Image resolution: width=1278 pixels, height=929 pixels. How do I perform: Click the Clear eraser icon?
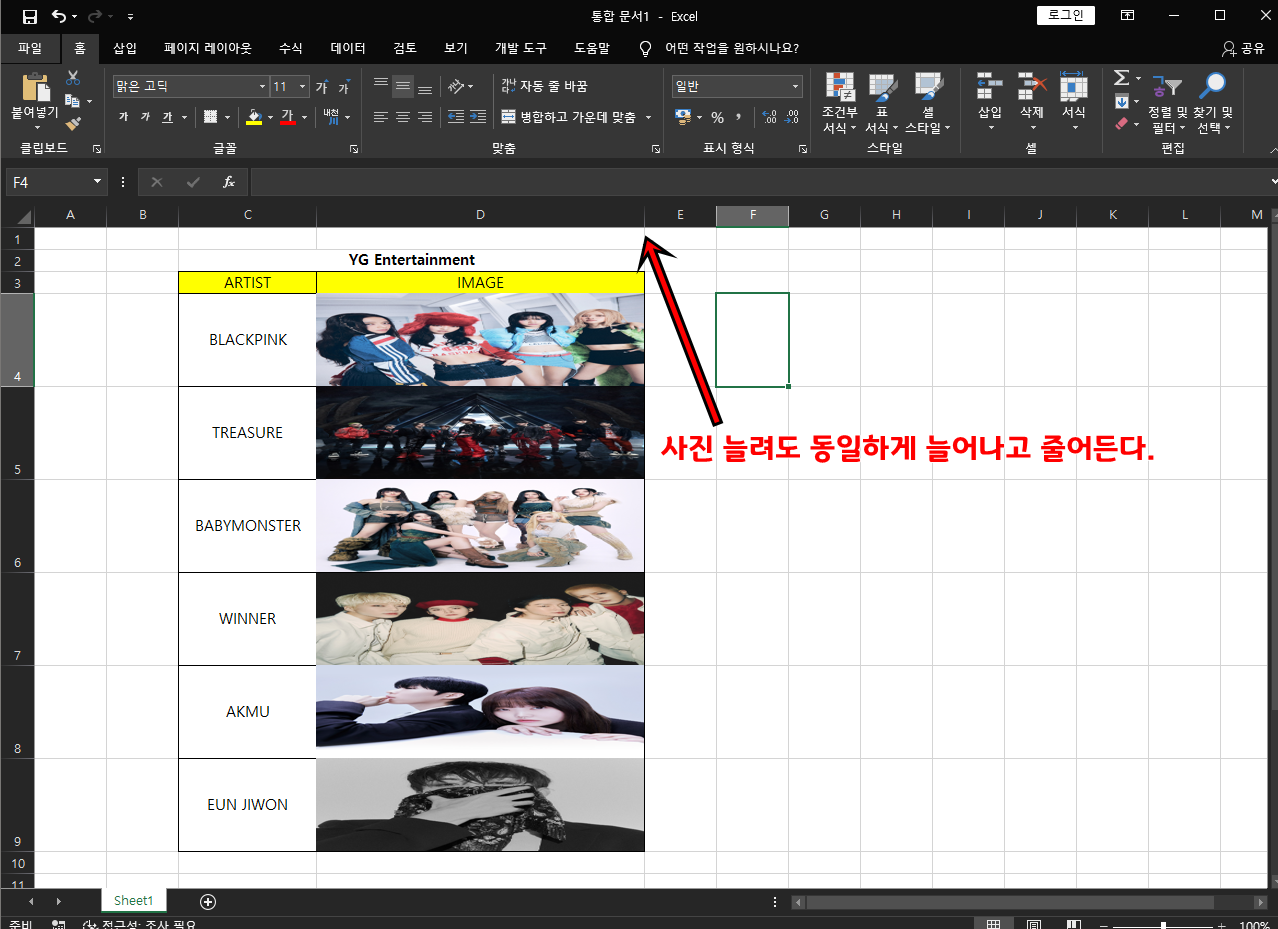pos(1121,124)
